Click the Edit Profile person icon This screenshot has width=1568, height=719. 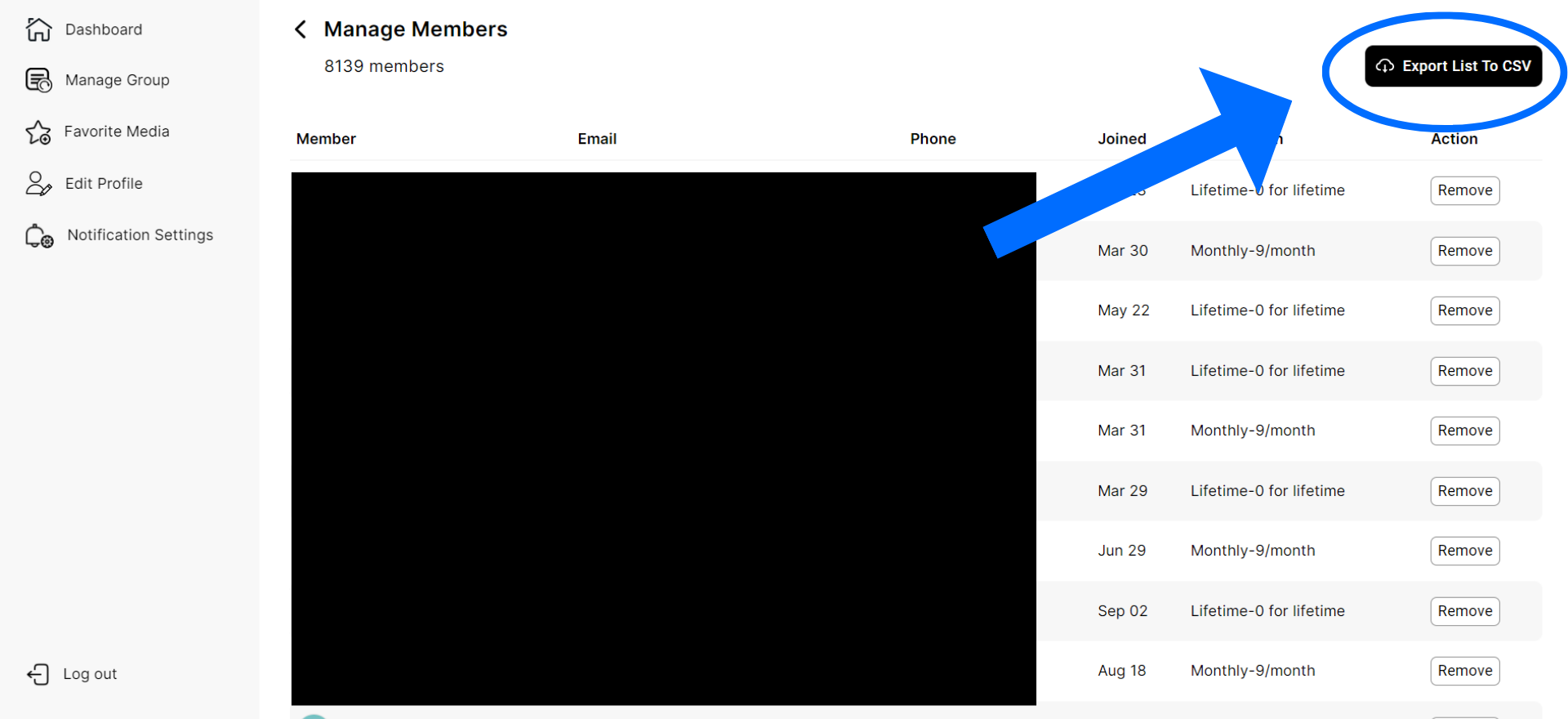click(38, 184)
